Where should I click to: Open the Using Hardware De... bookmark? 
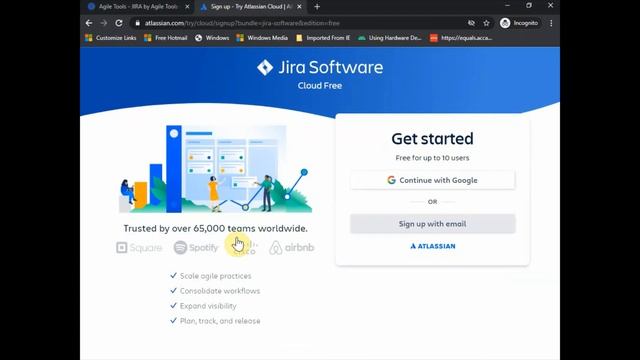(x=390, y=38)
